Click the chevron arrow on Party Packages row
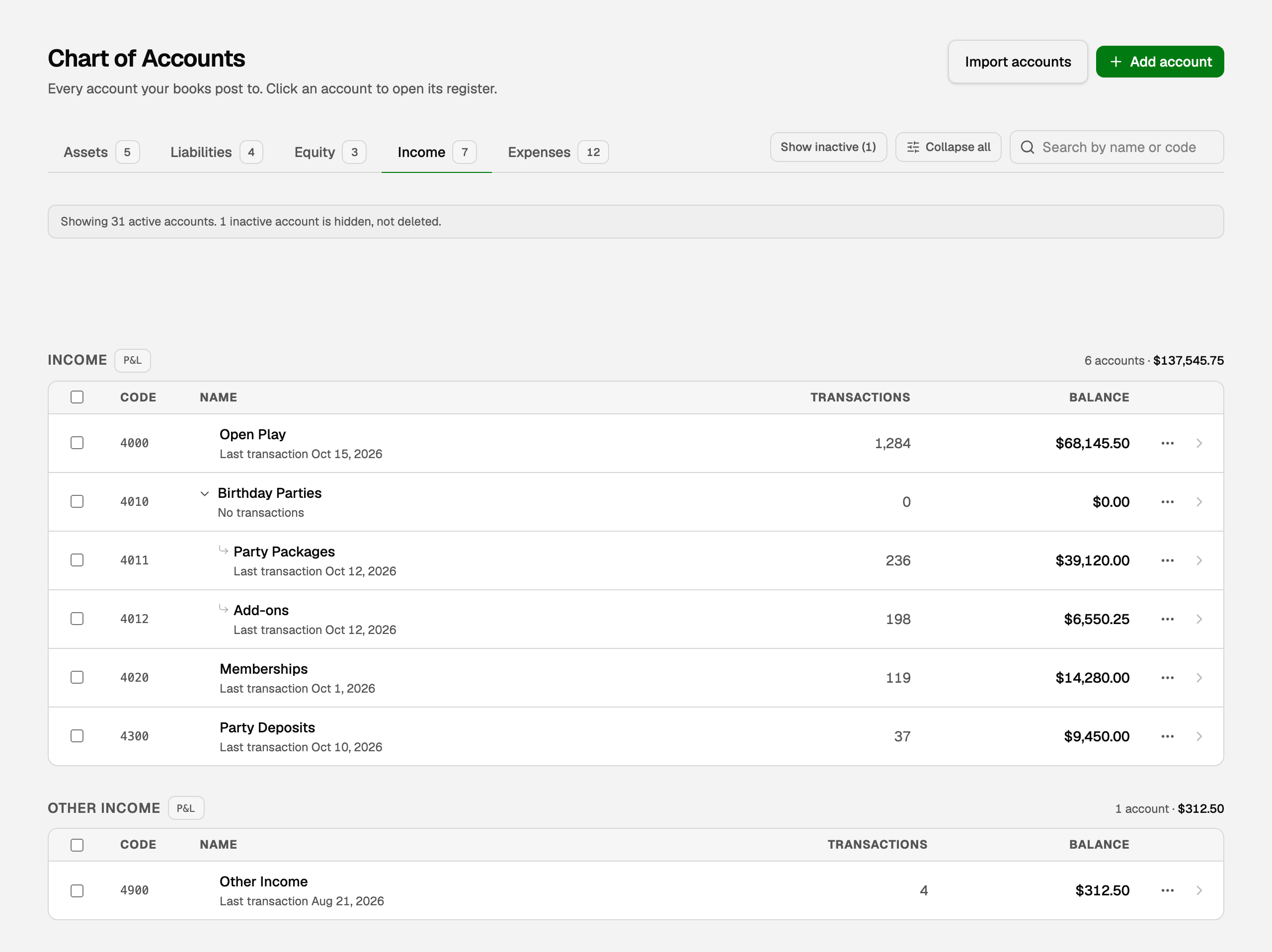The height and width of the screenshot is (952, 1272). (1199, 560)
